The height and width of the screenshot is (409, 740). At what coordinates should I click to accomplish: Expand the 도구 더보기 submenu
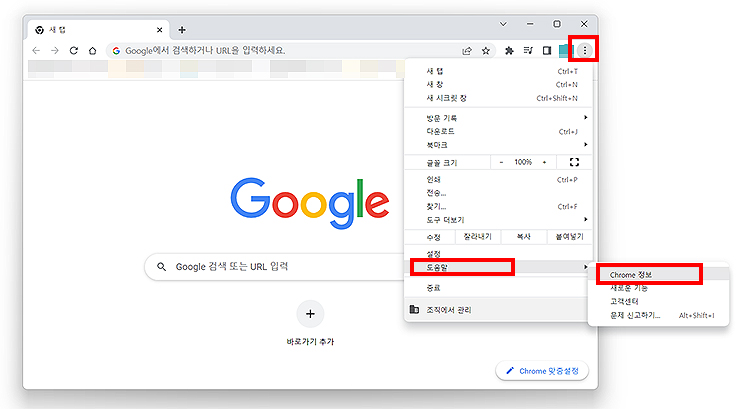(498, 220)
